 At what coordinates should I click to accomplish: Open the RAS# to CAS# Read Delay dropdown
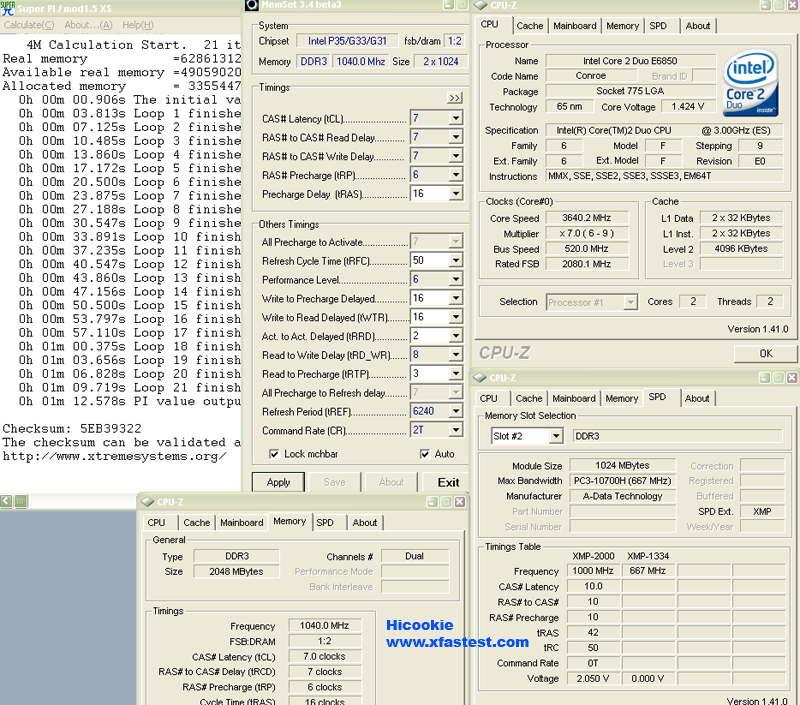pyautogui.click(x=456, y=137)
